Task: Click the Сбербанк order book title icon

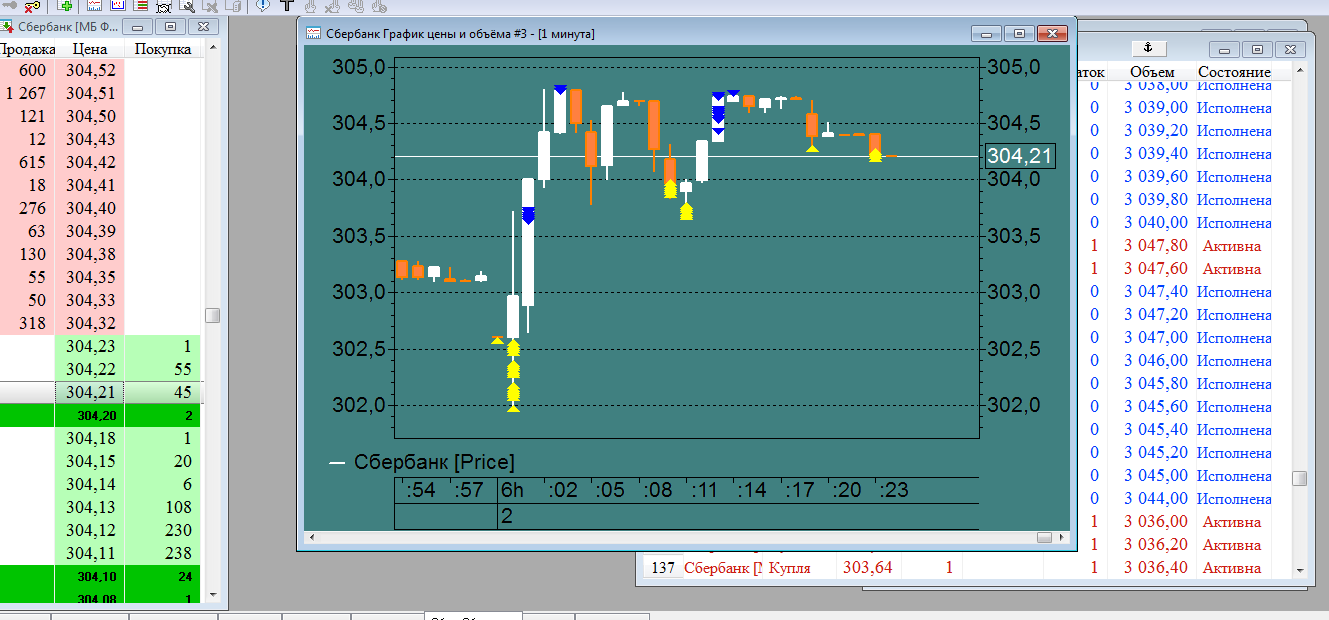Action: pos(9,26)
